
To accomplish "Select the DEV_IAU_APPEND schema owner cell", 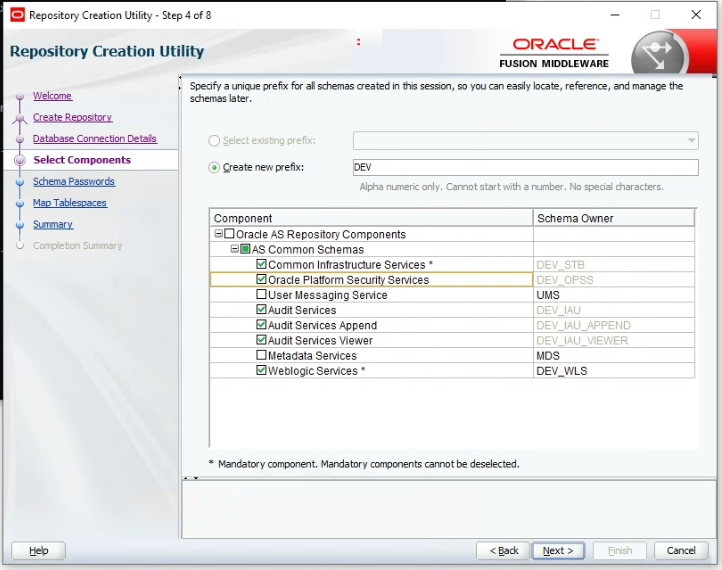I will click(x=614, y=326).
